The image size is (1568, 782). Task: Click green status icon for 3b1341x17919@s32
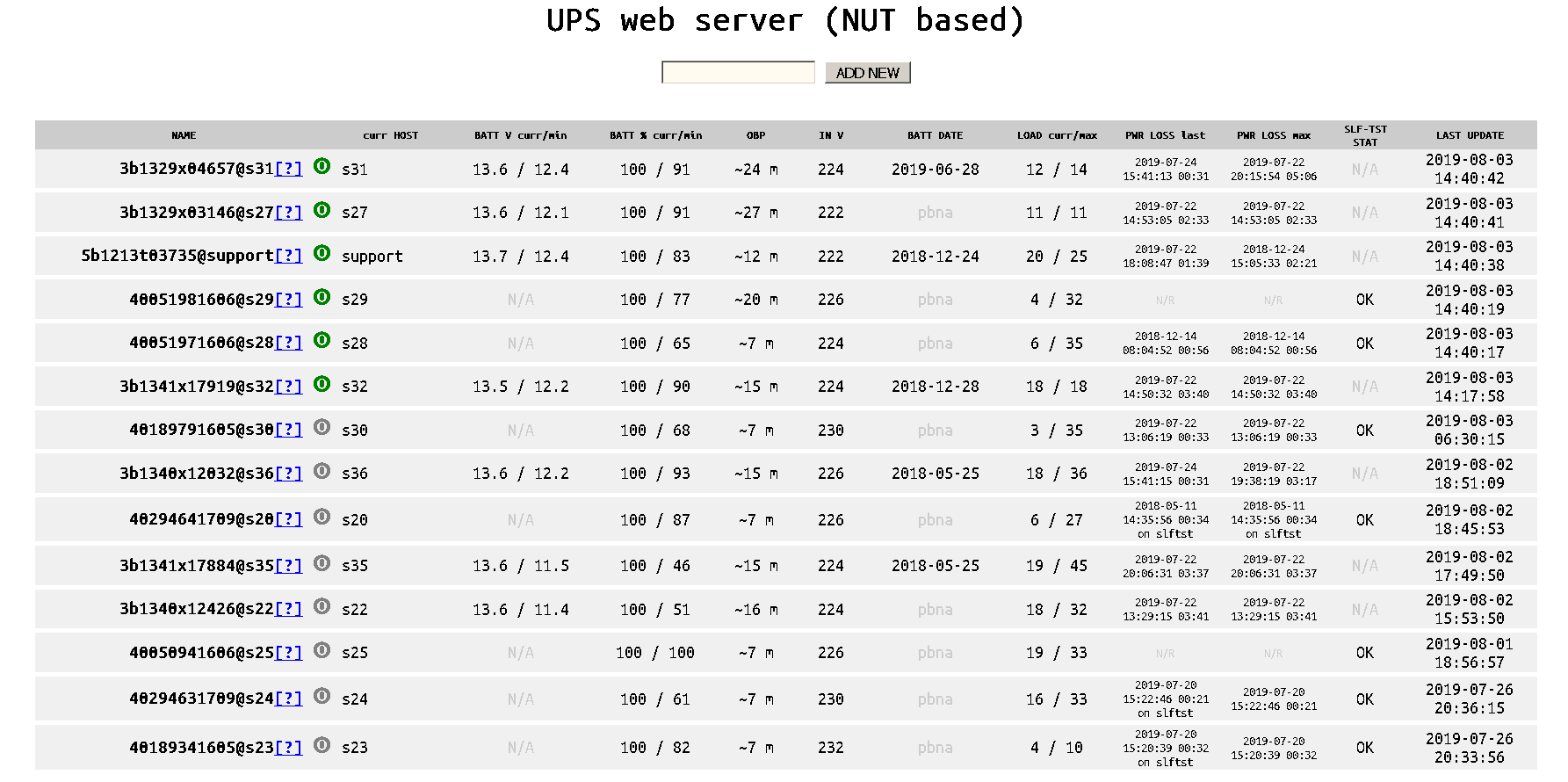click(x=322, y=384)
